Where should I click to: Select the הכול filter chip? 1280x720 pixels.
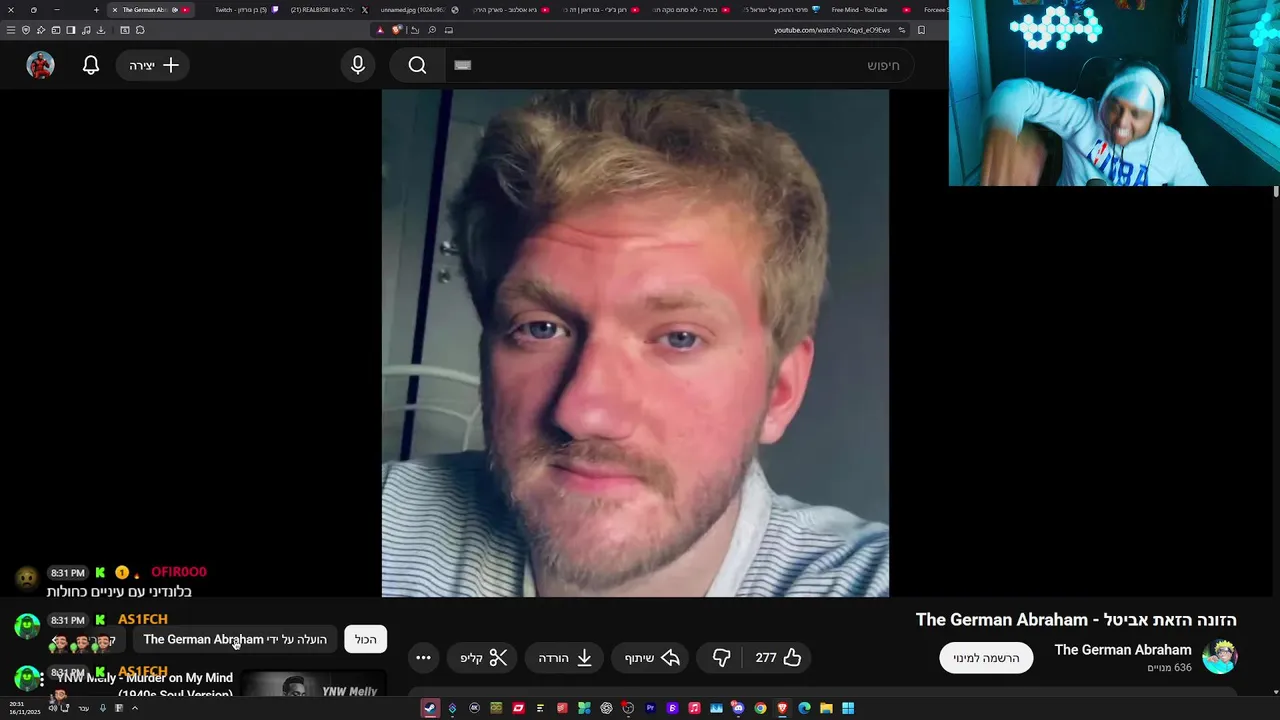tap(365, 639)
